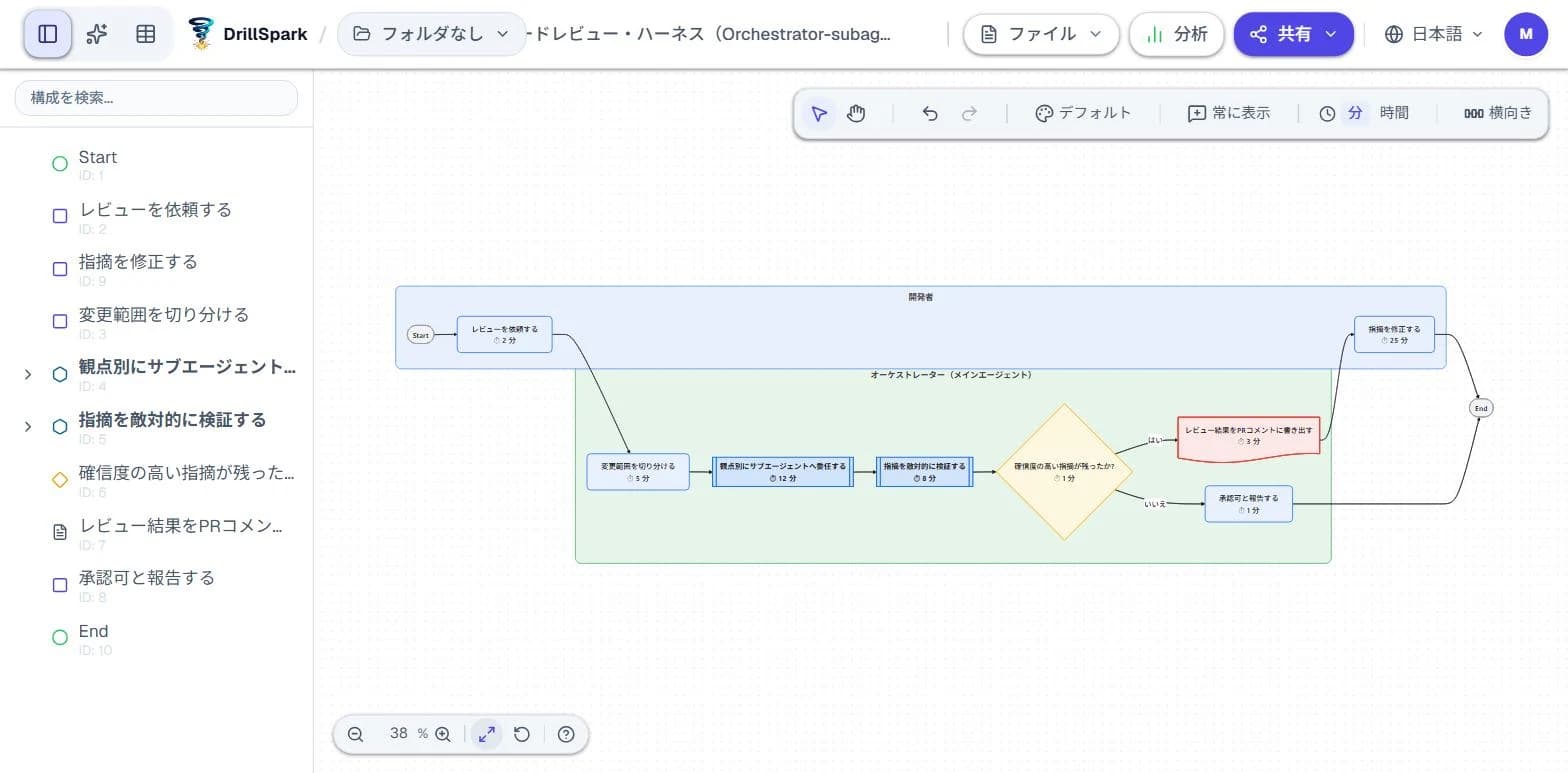Click the redo arrow icon
This screenshot has height=773, width=1568.
[969, 114]
